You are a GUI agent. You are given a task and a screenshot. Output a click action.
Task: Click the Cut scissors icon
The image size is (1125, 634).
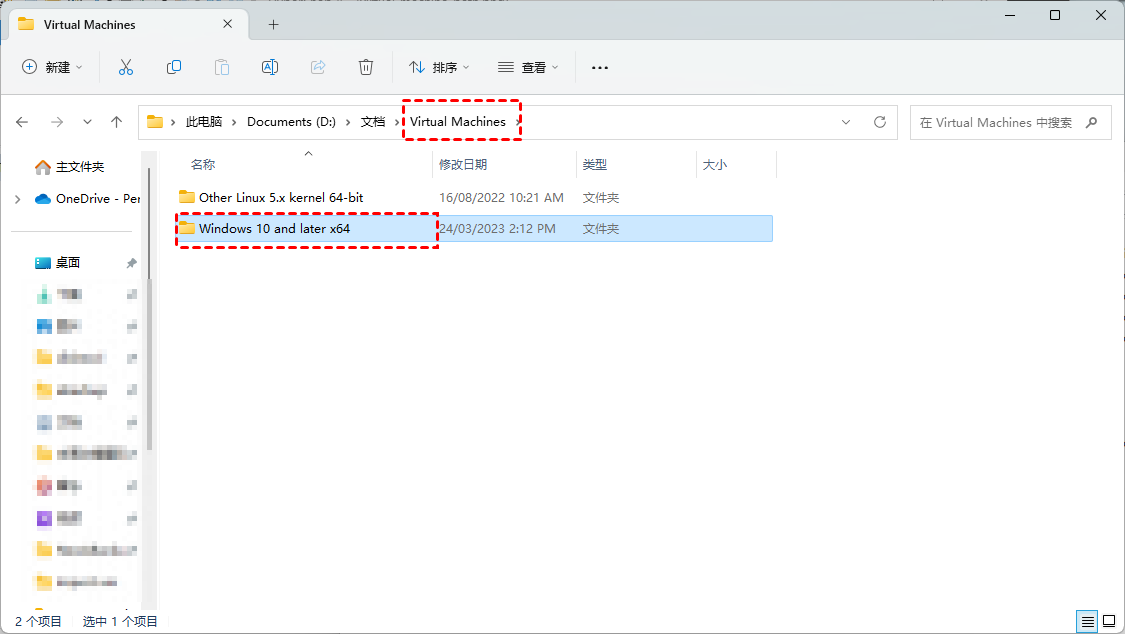(125, 67)
